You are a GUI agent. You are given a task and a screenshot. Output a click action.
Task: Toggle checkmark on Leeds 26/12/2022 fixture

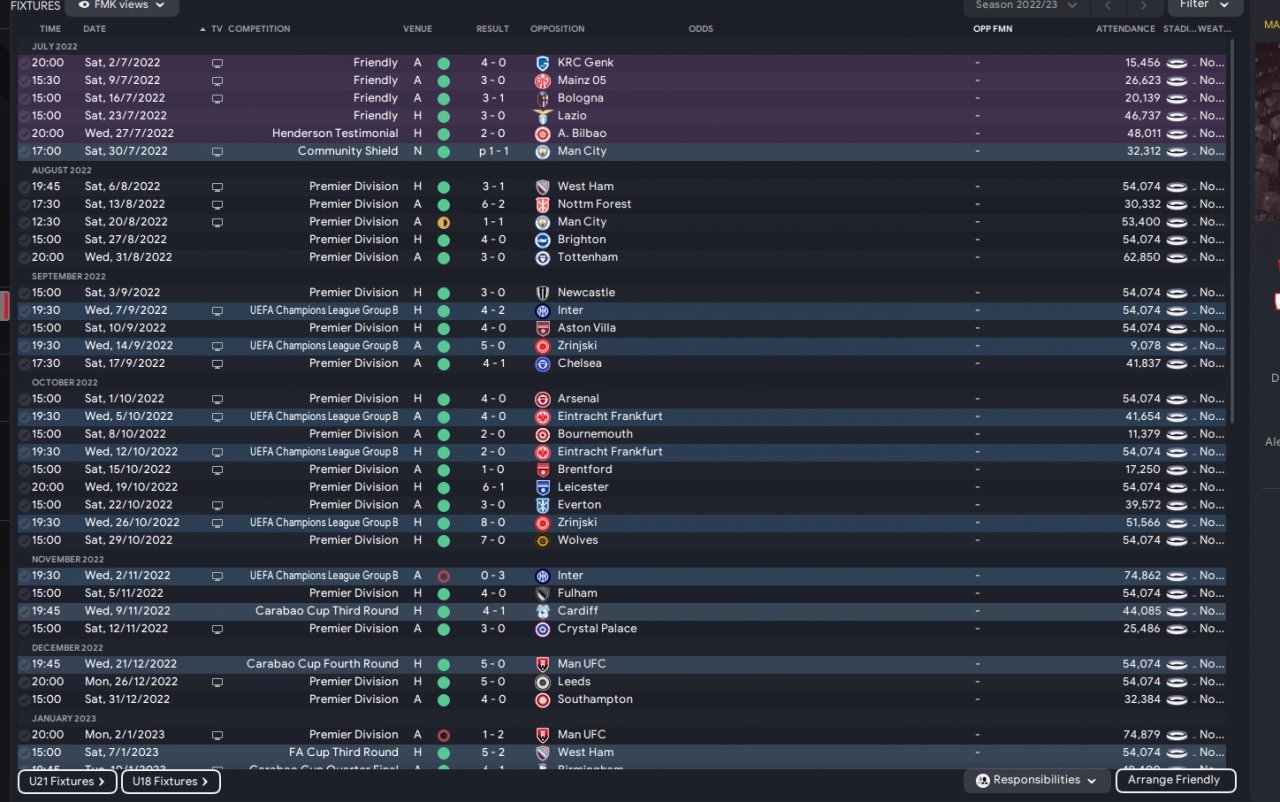tap(24, 682)
